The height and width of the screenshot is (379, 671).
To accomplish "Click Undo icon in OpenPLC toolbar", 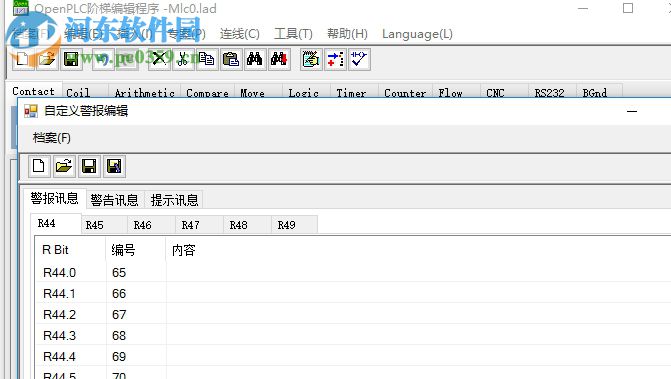I will pyautogui.click(x=103, y=59).
